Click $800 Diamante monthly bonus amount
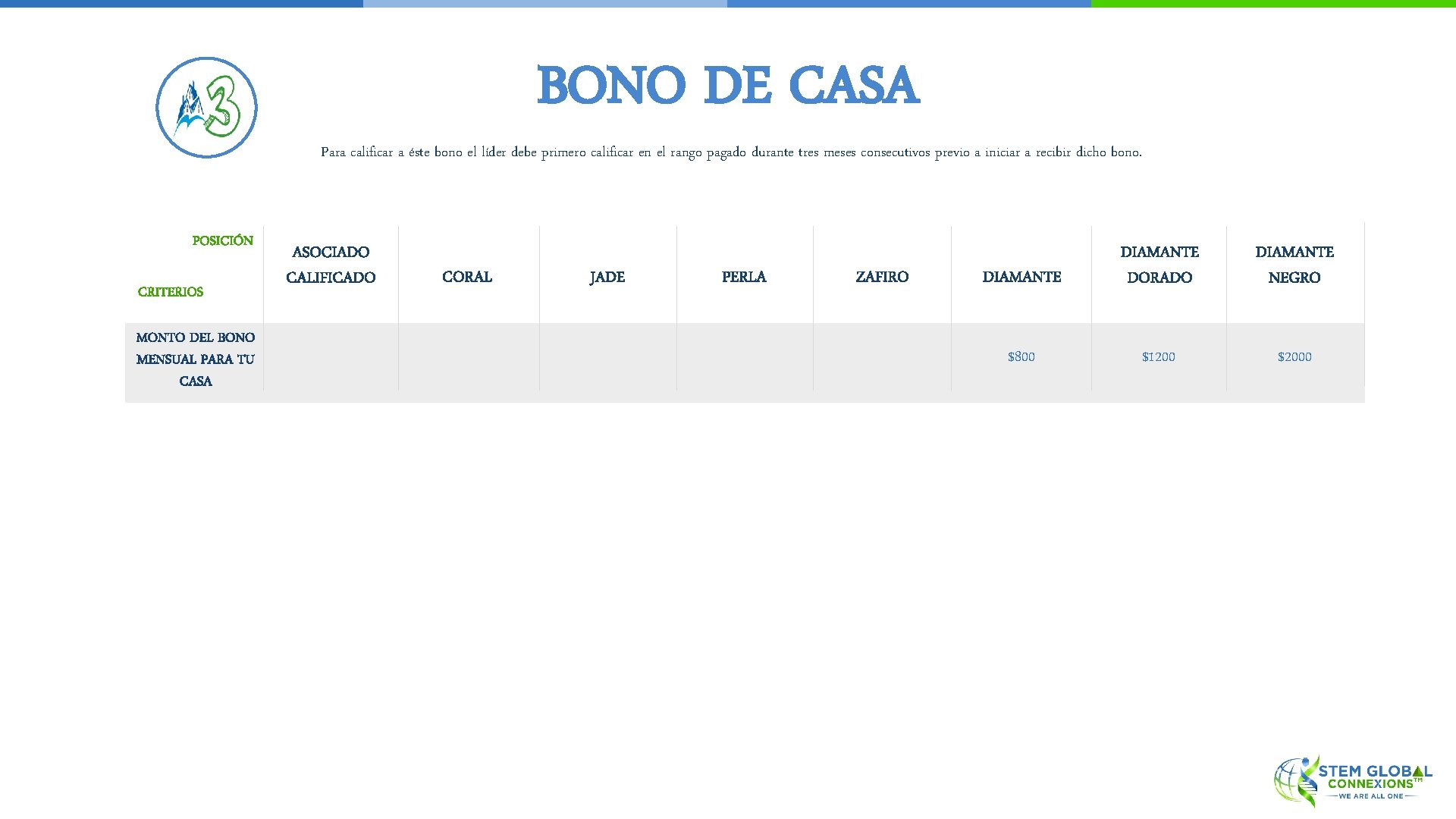The image size is (1456, 819). pyautogui.click(x=1021, y=357)
